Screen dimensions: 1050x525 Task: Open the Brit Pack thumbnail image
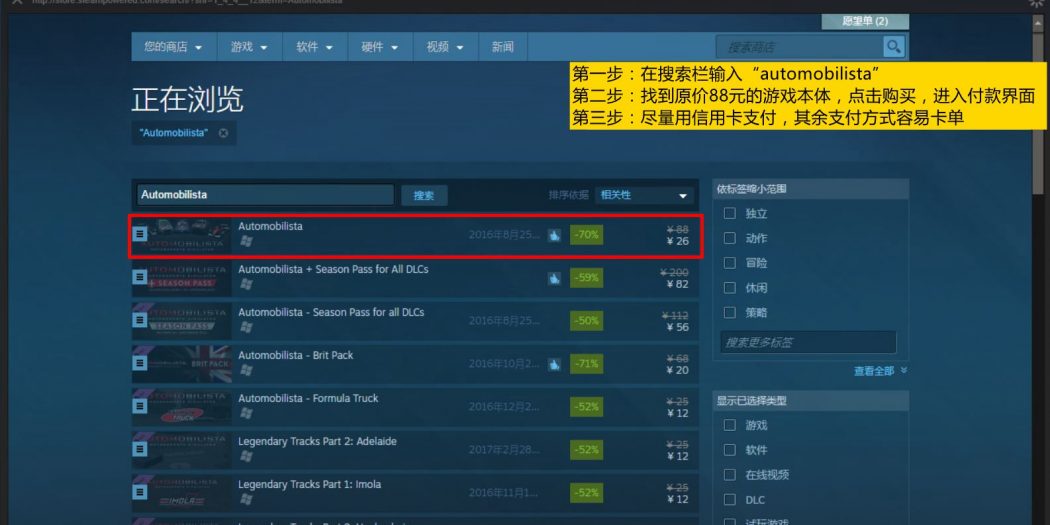coord(181,364)
